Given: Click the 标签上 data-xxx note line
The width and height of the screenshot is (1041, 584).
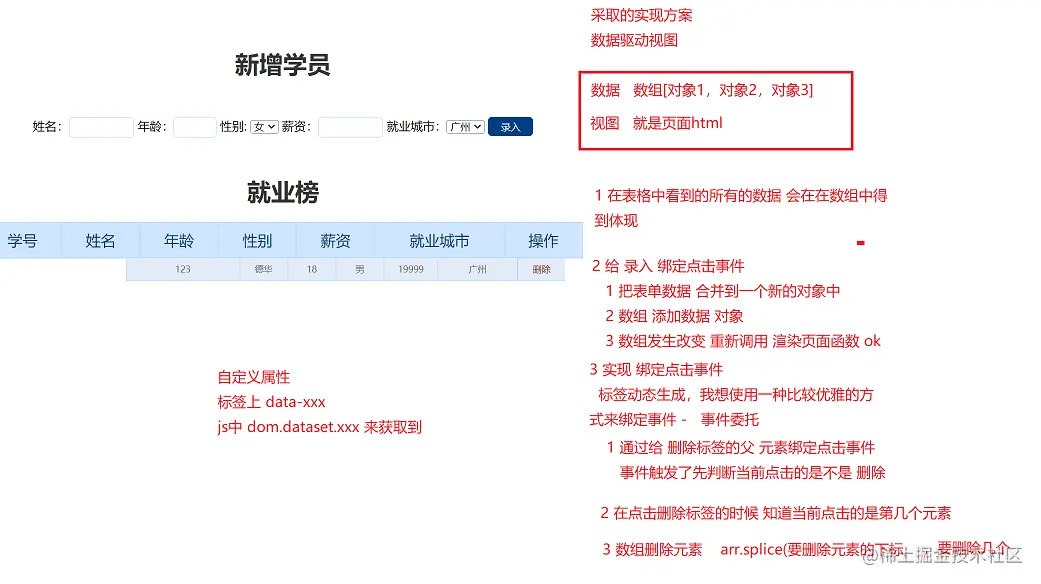Looking at the screenshot, I should pyautogui.click(x=272, y=402).
